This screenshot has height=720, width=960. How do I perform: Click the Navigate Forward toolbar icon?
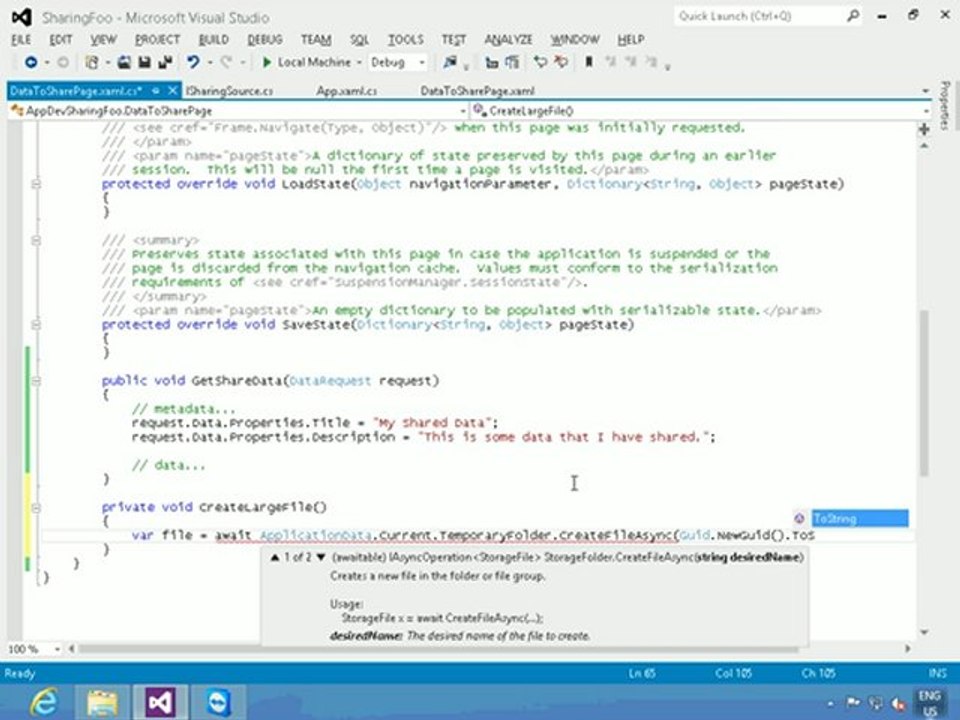(x=62, y=62)
